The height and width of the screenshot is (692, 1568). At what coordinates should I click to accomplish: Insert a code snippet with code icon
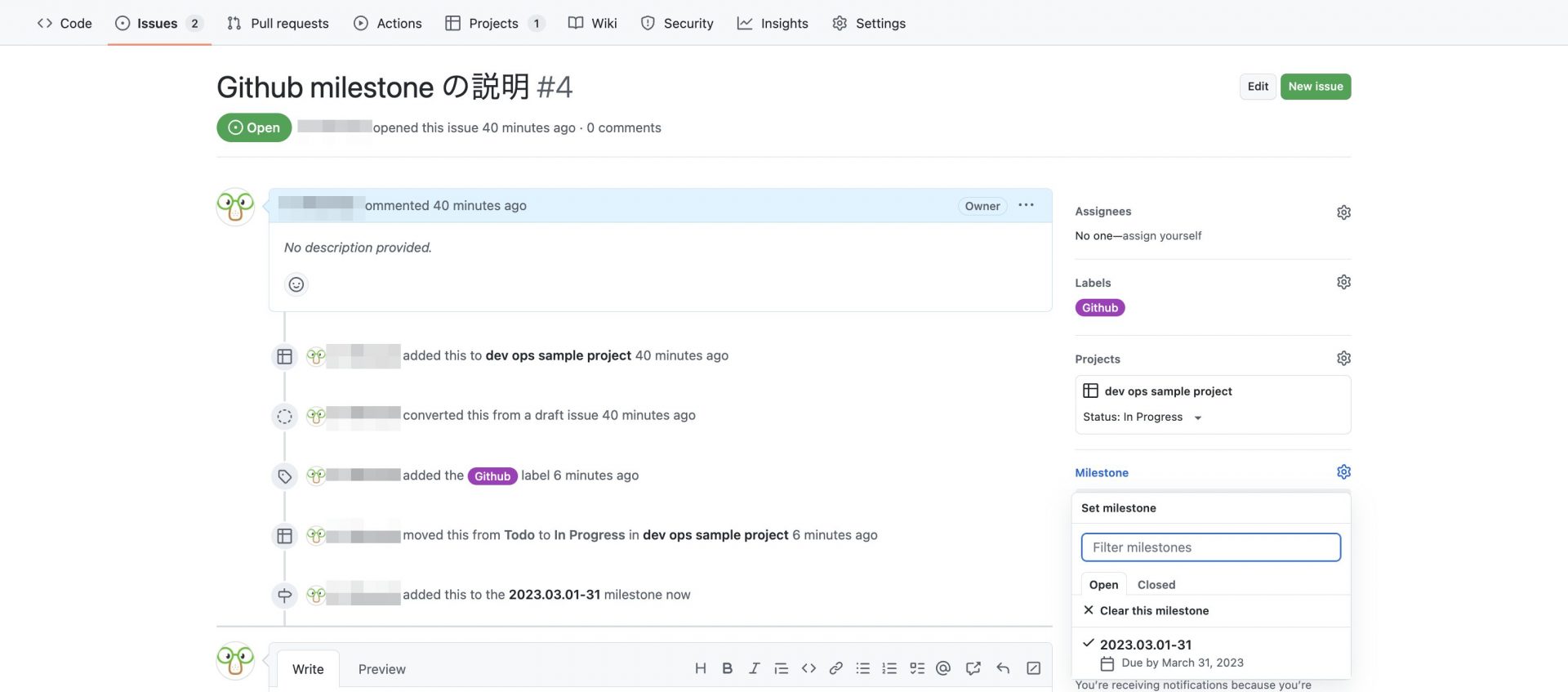pos(808,668)
